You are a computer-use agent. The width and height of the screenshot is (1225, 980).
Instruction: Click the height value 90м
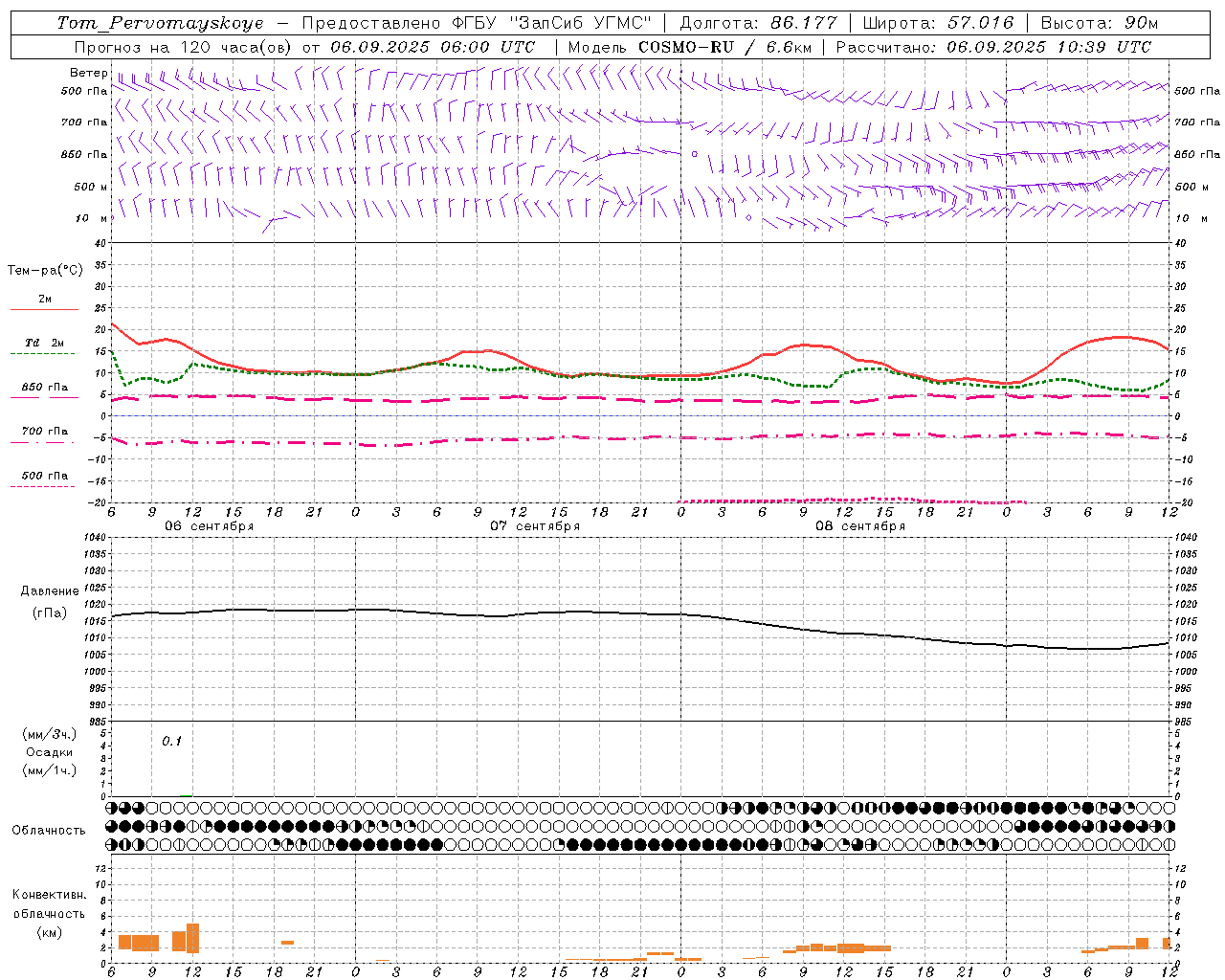point(1140,23)
